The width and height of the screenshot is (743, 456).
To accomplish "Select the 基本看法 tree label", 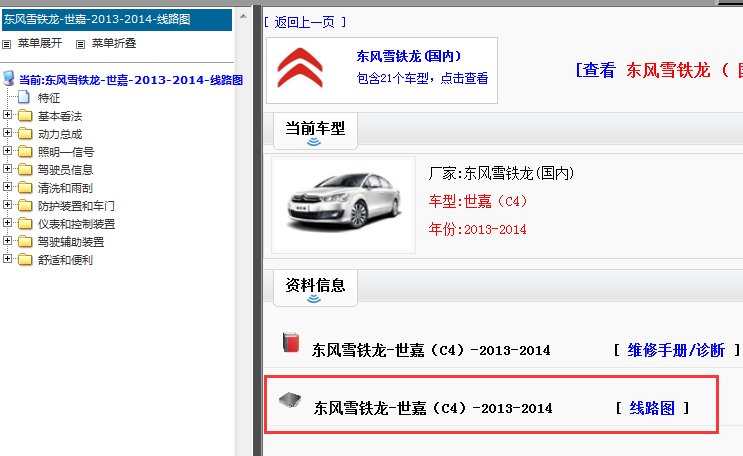I will click(x=60, y=116).
